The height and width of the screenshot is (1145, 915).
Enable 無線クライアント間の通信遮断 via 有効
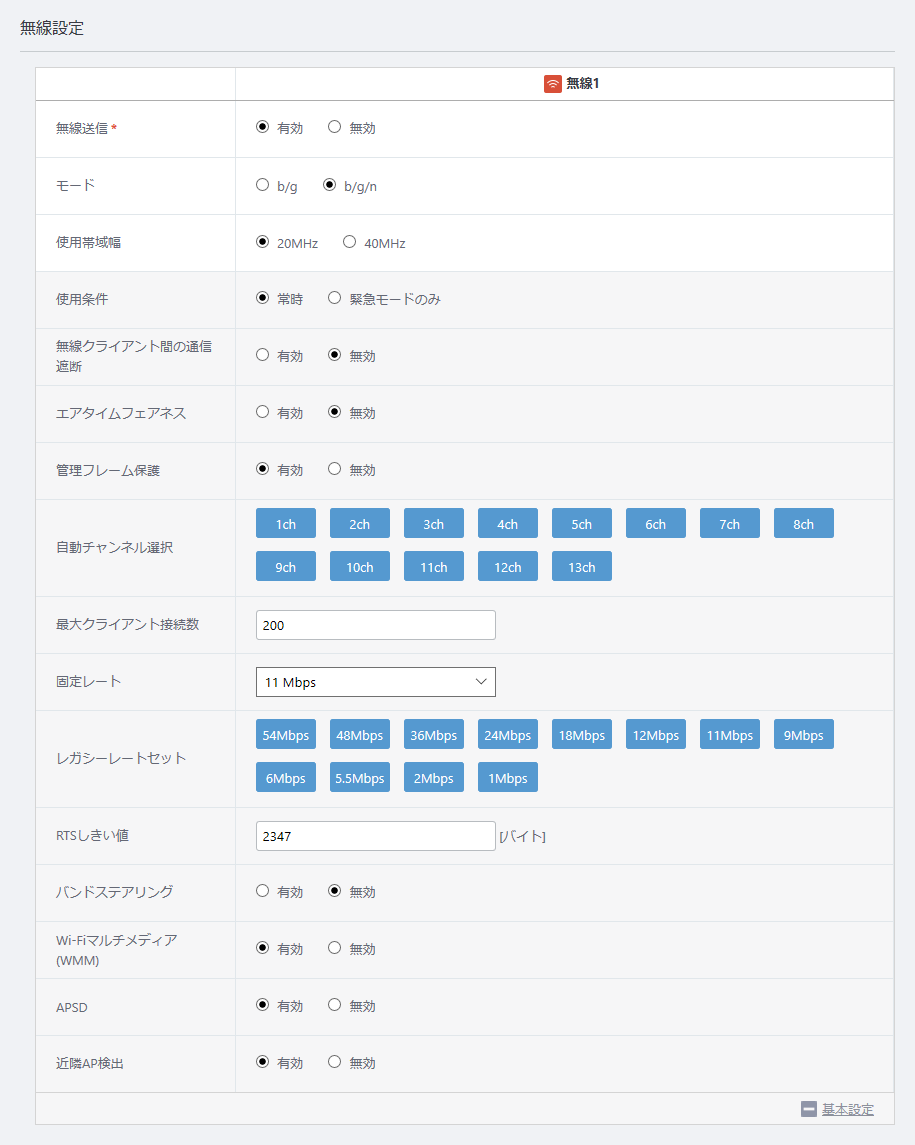point(262,355)
